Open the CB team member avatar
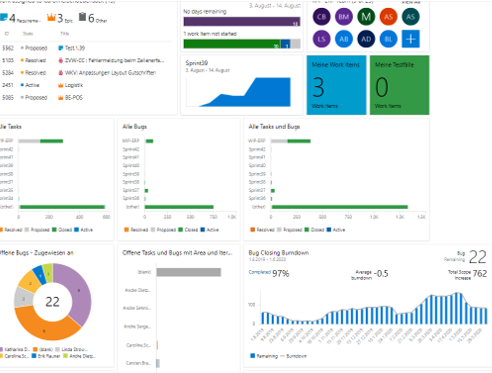The image size is (492, 373). (x=321, y=17)
